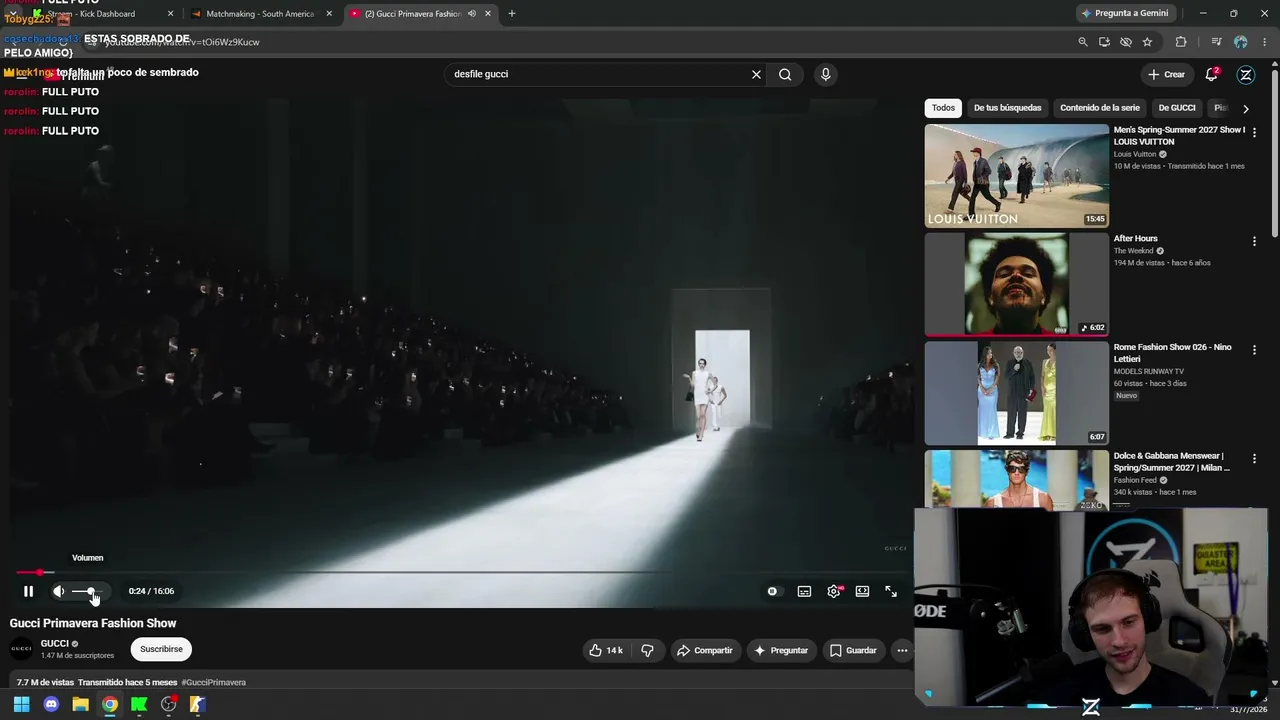Open options for the Dolce & Gabbana video

click(1254, 459)
